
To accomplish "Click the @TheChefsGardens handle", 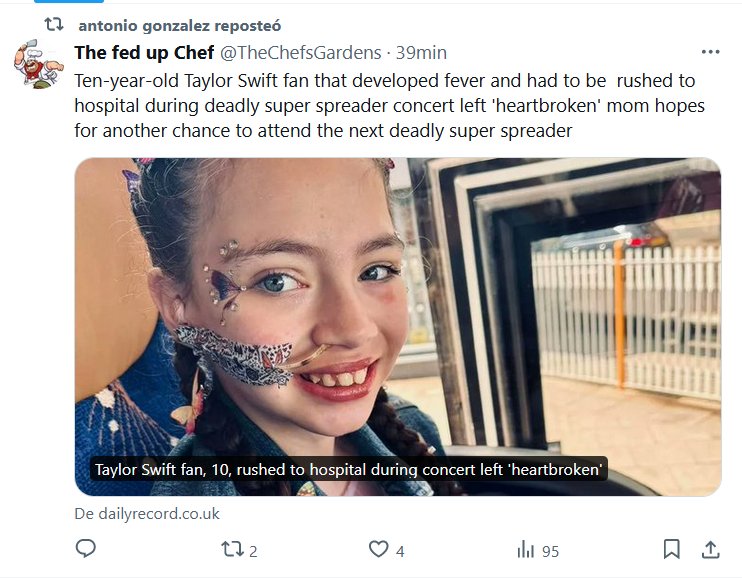I will (300, 52).
